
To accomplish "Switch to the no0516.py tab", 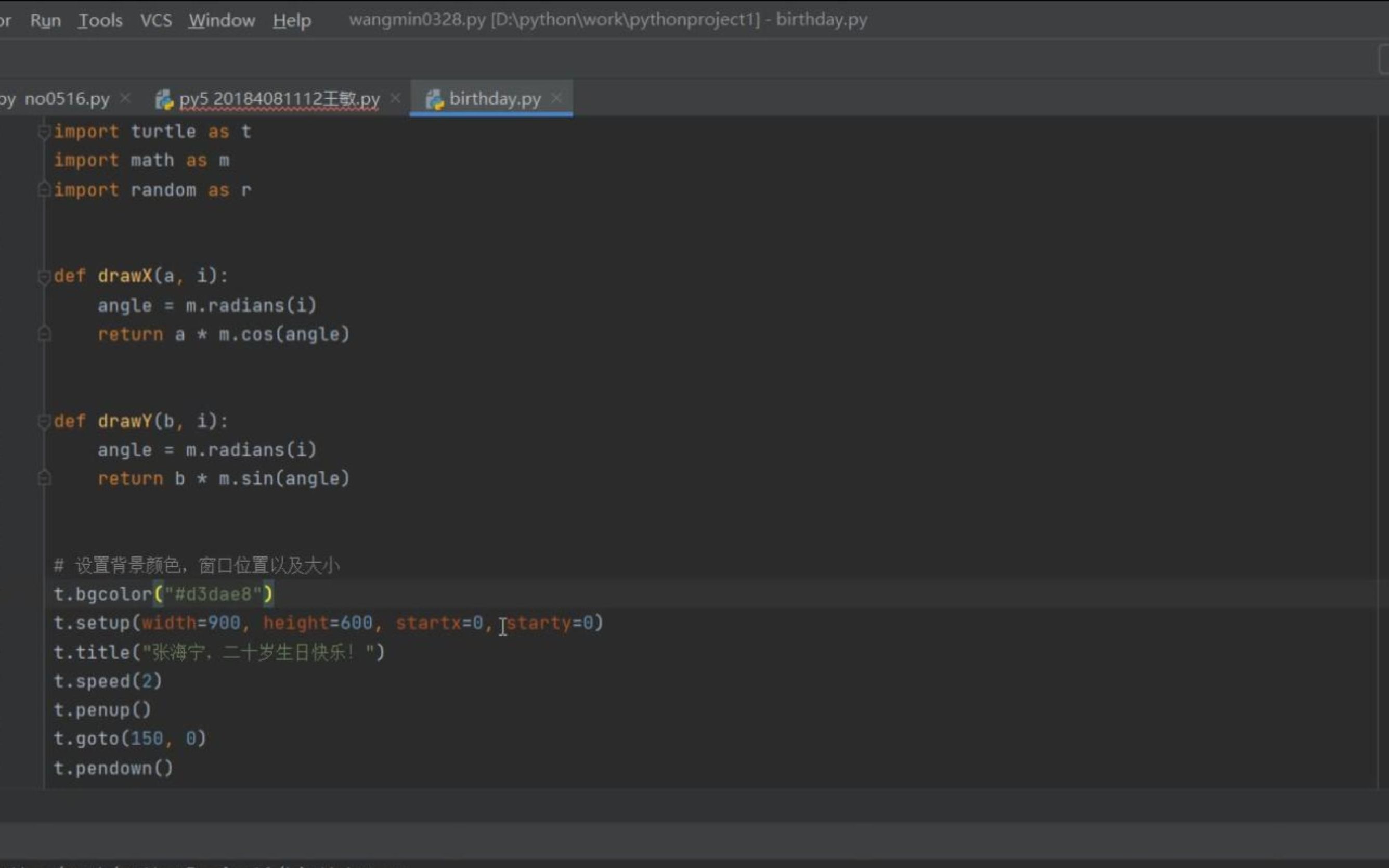I will click(x=67, y=99).
